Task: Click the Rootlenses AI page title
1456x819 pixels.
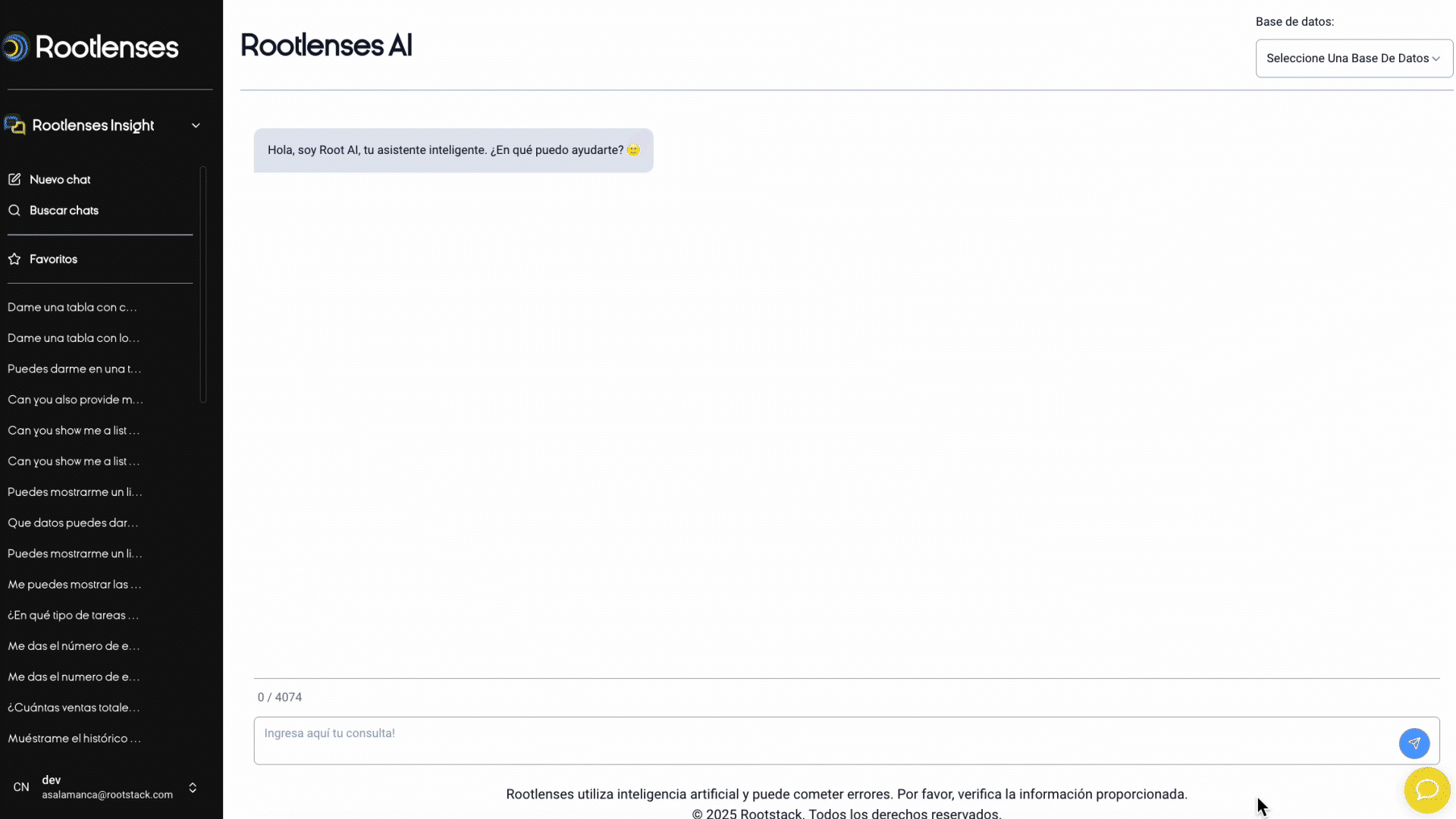Action: coord(326,45)
